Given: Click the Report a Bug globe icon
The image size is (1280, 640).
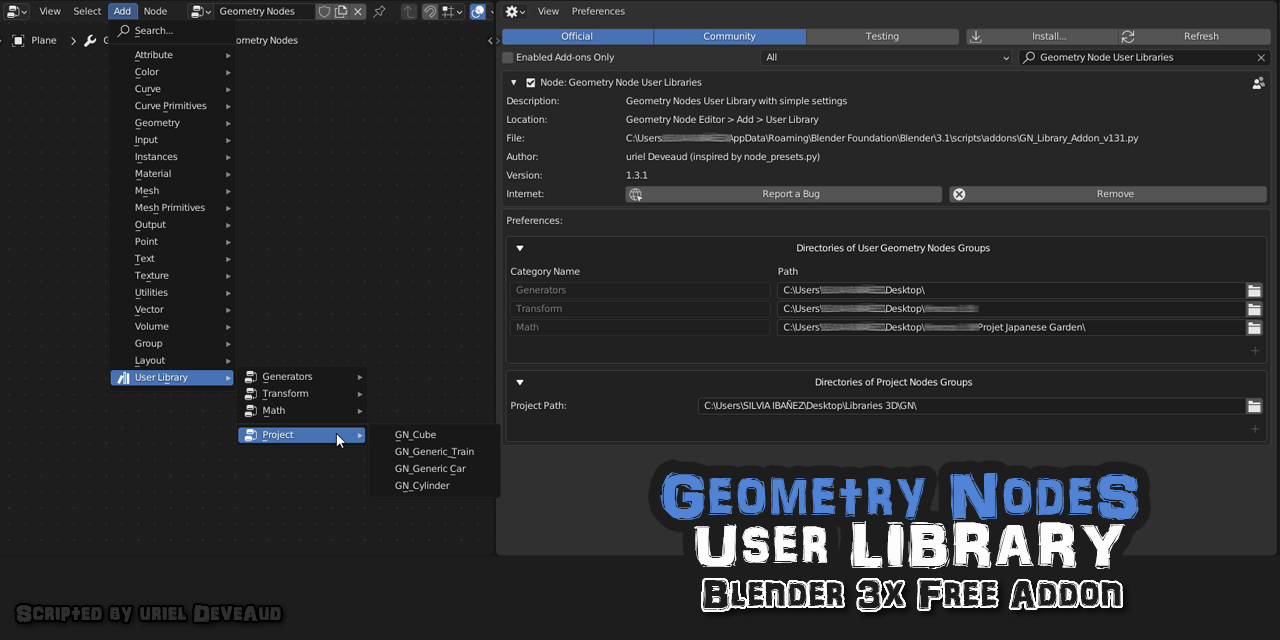Looking at the screenshot, I should 635,194.
